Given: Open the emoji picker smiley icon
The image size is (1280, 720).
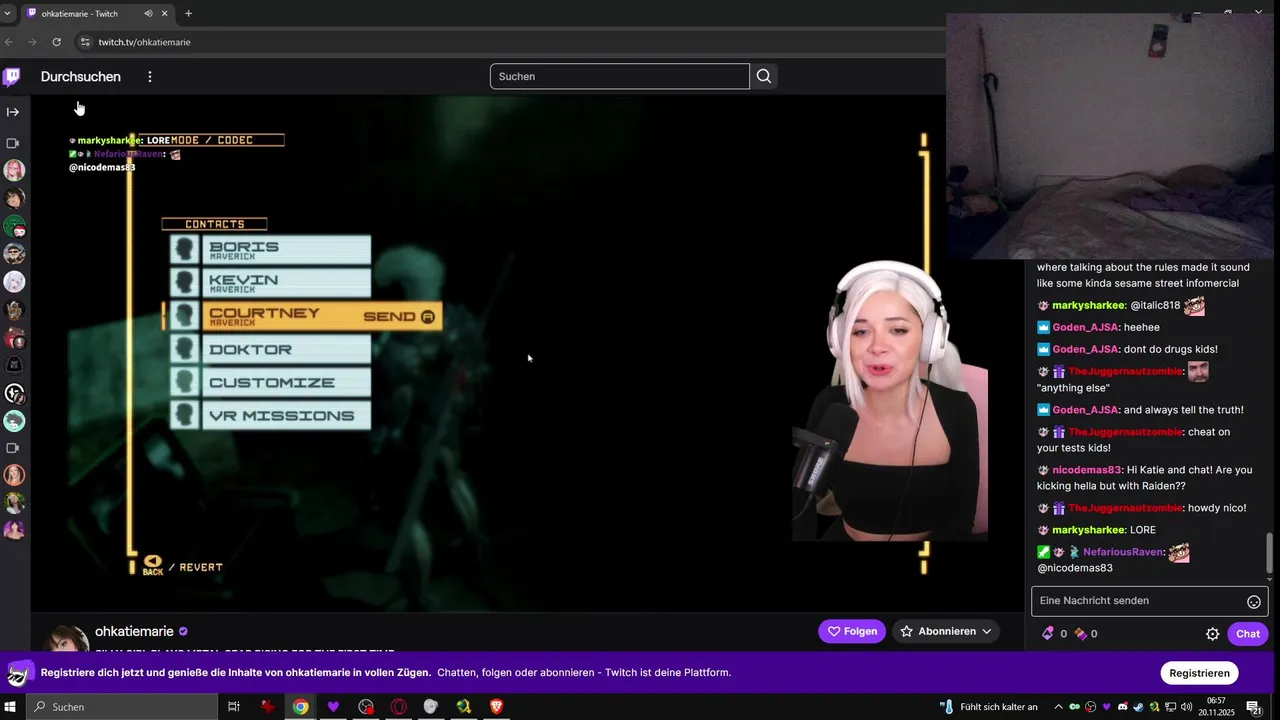Looking at the screenshot, I should (1254, 601).
